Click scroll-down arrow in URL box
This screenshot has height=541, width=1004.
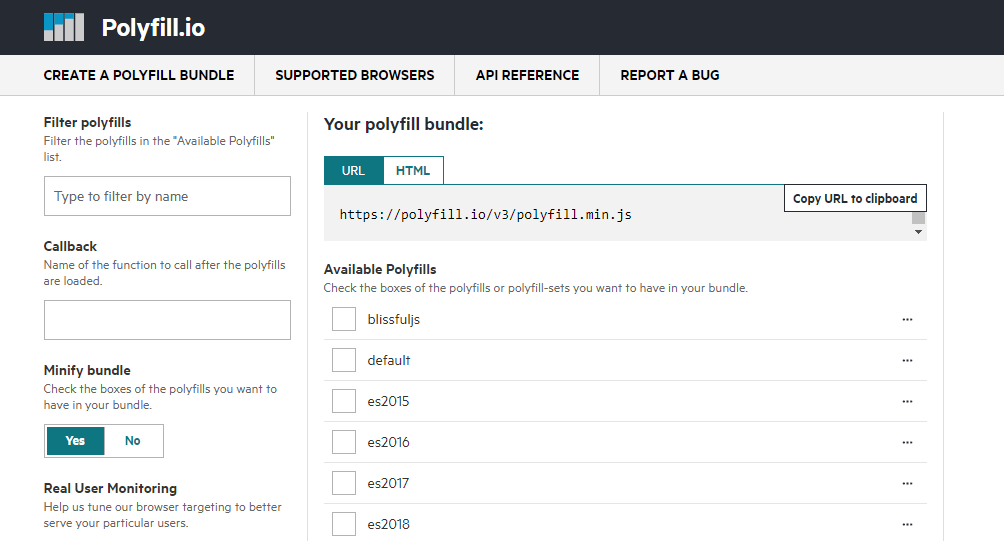[x=918, y=232]
